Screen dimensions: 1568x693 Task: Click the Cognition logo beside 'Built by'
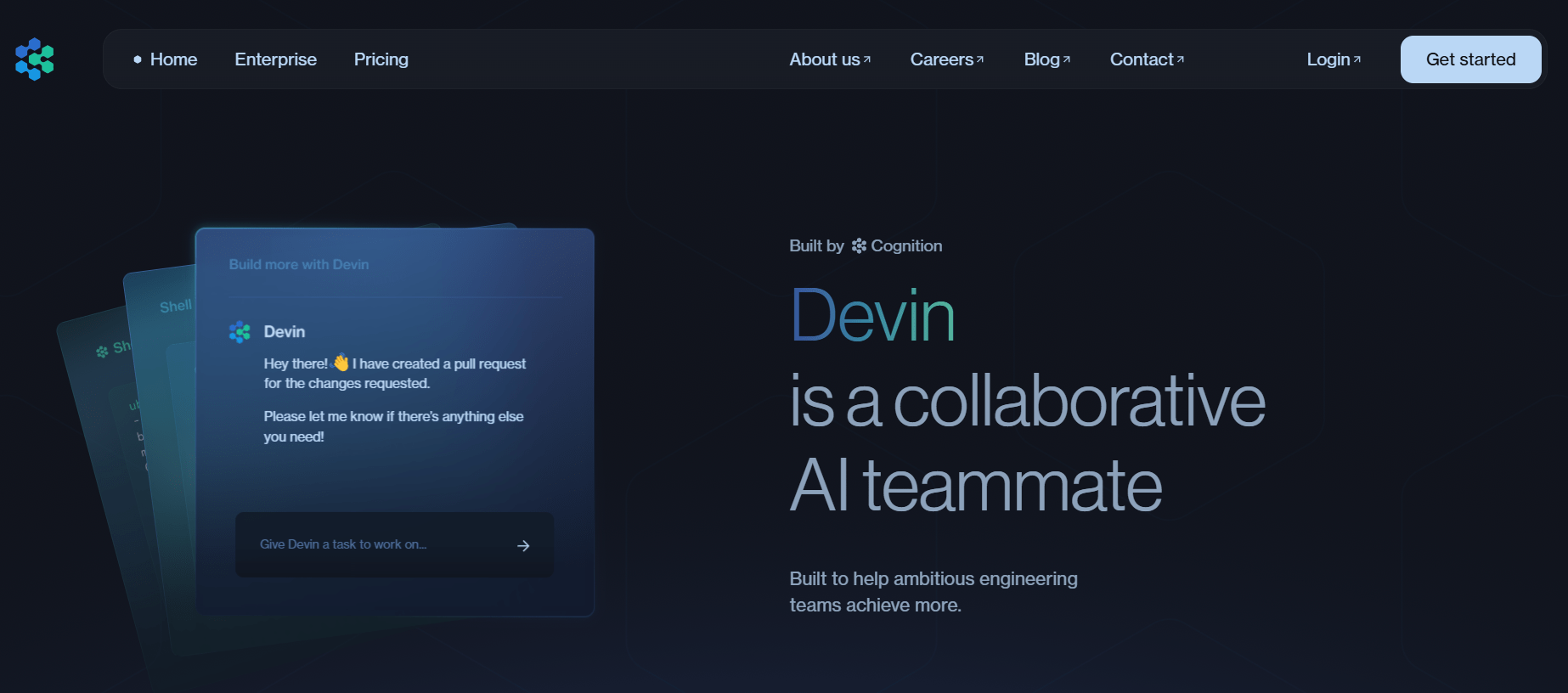859,246
